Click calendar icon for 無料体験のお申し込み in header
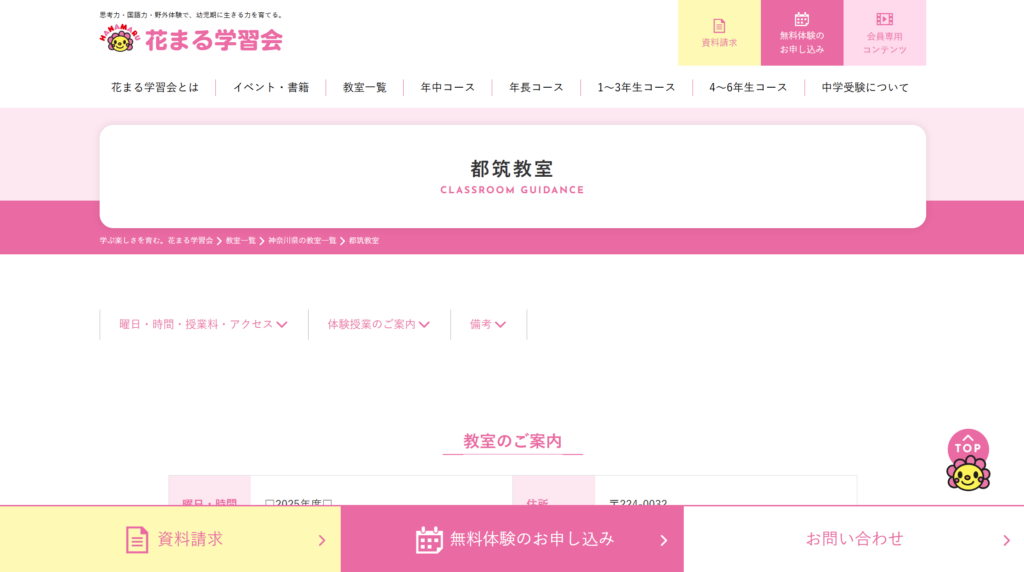This screenshot has width=1024, height=572. pos(801,19)
